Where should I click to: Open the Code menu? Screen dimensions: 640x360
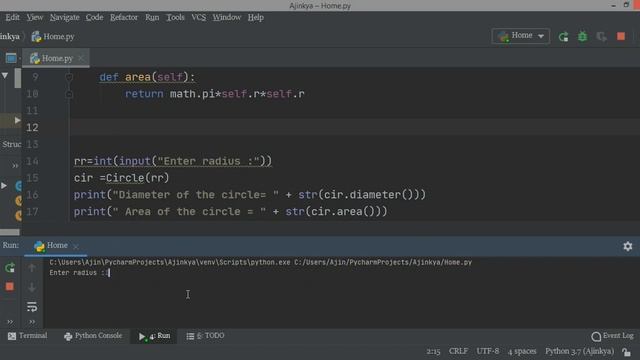94,18
